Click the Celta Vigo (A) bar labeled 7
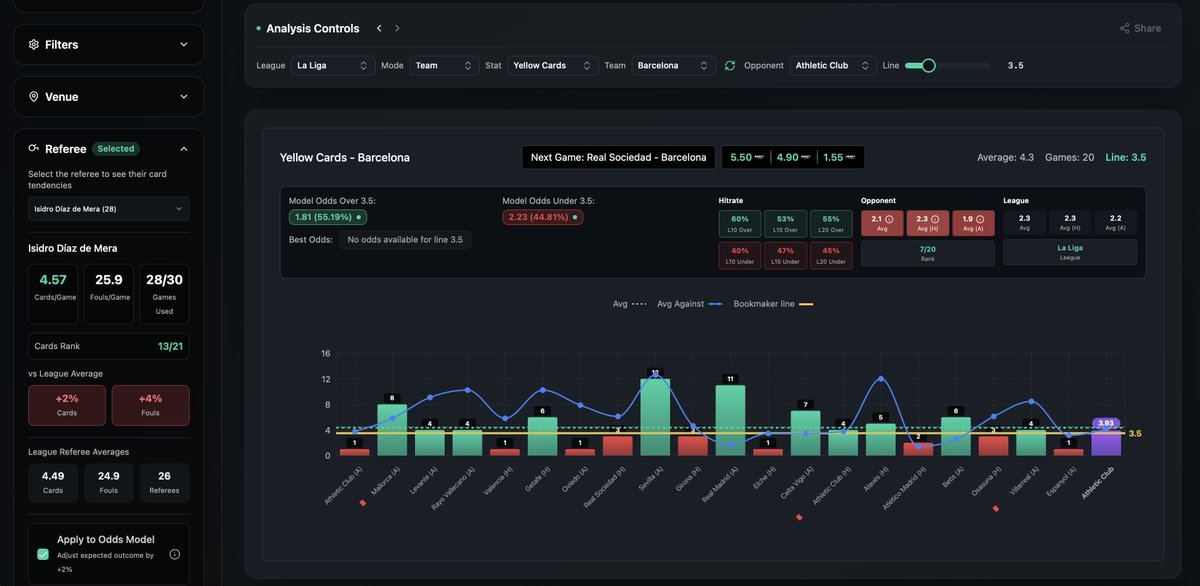The image size is (1200, 586). tap(805, 433)
